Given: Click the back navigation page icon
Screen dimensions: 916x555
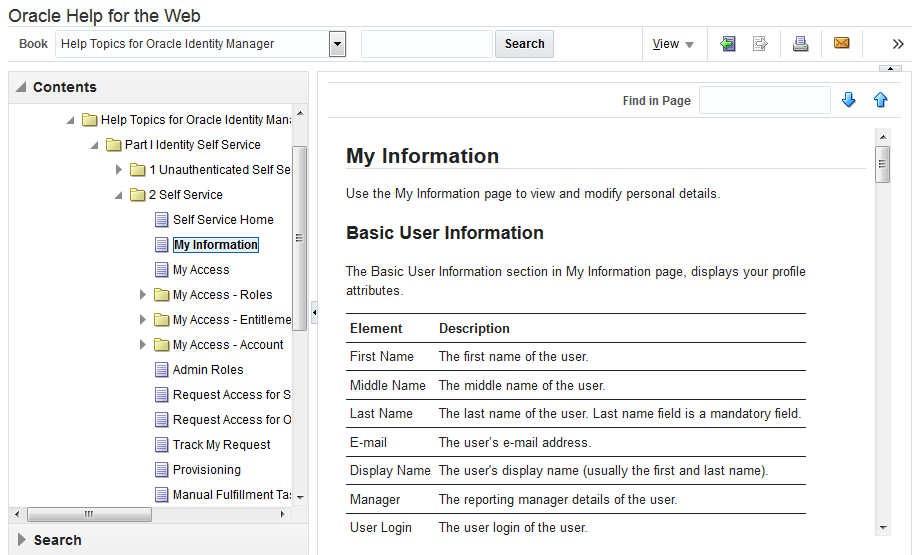Looking at the screenshot, I should point(728,44).
